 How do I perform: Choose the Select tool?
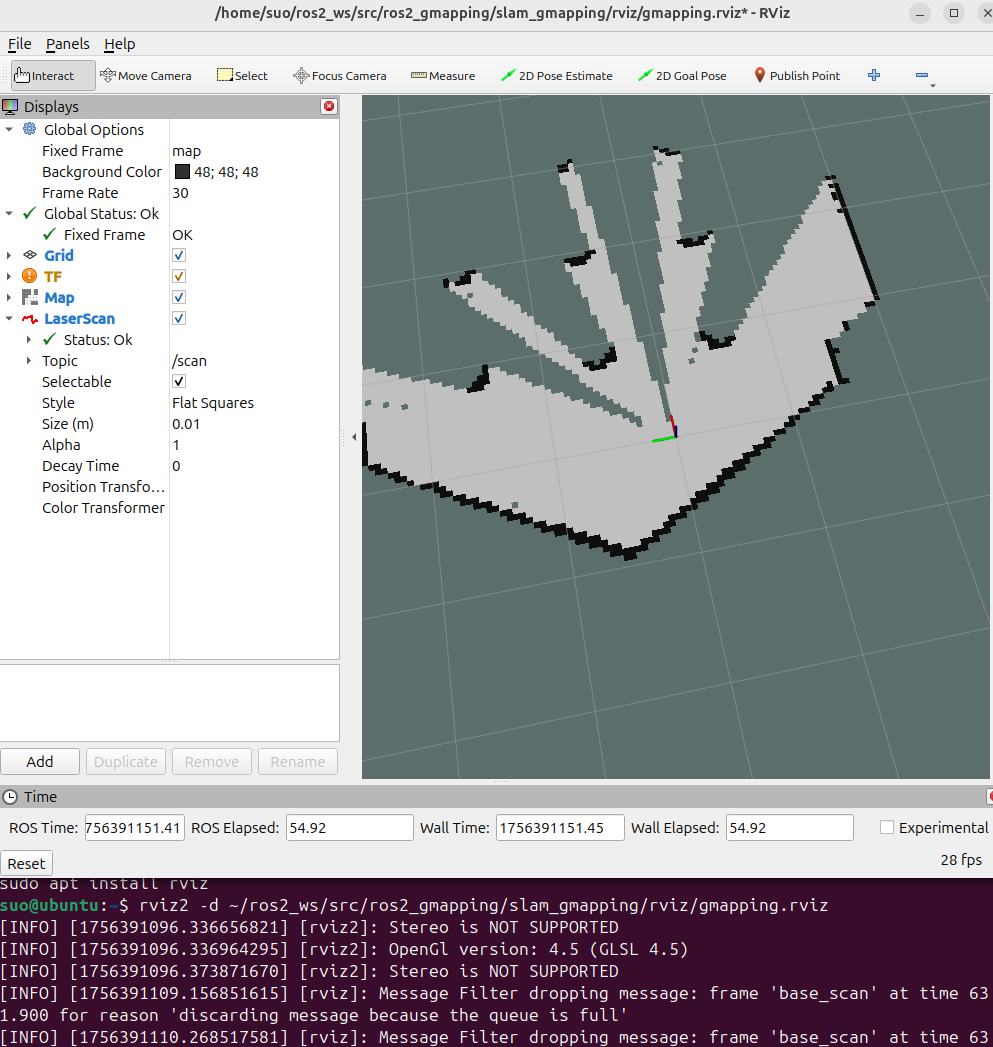coord(242,75)
